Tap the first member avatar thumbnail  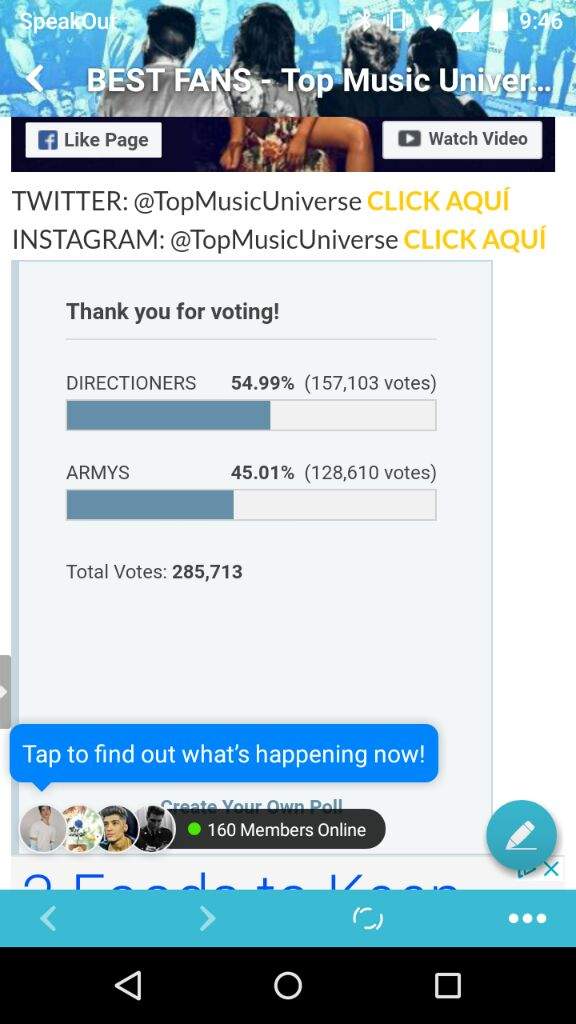pyautogui.click(x=42, y=829)
